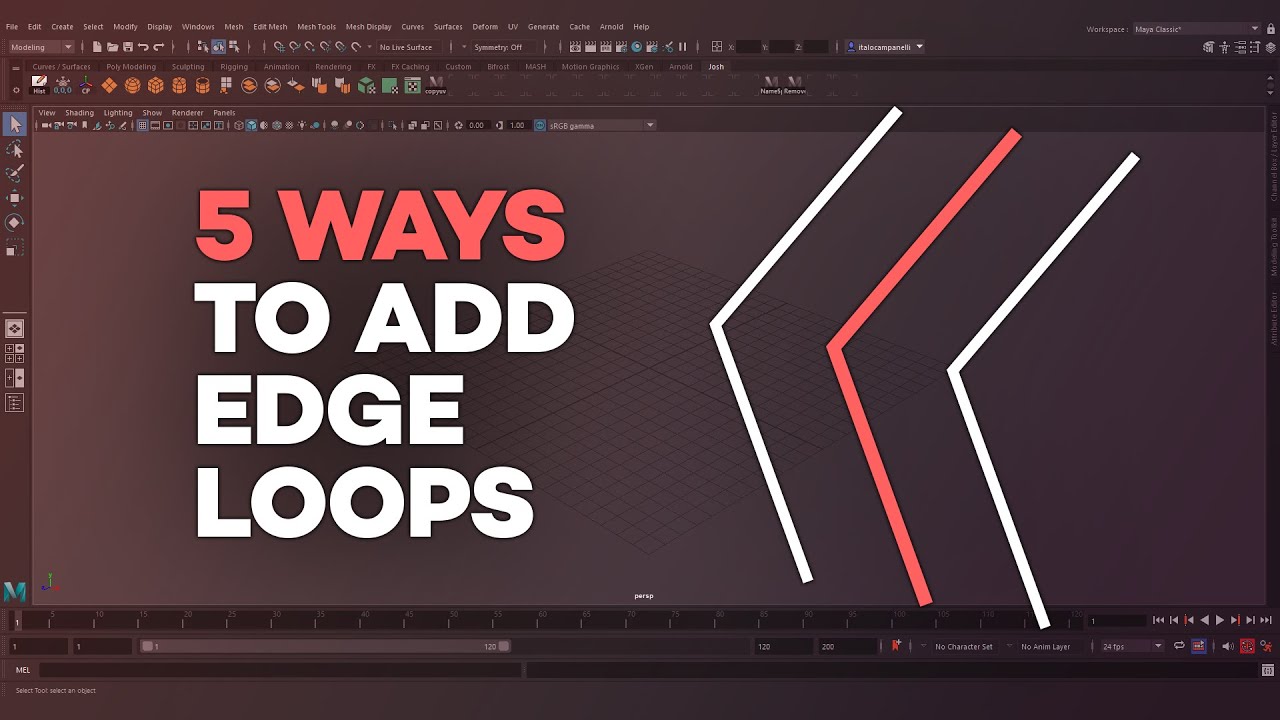Open the sRGB gamma view transform dropdown
The width and height of the screenshot is (1280, 720).
coord(601,125)
